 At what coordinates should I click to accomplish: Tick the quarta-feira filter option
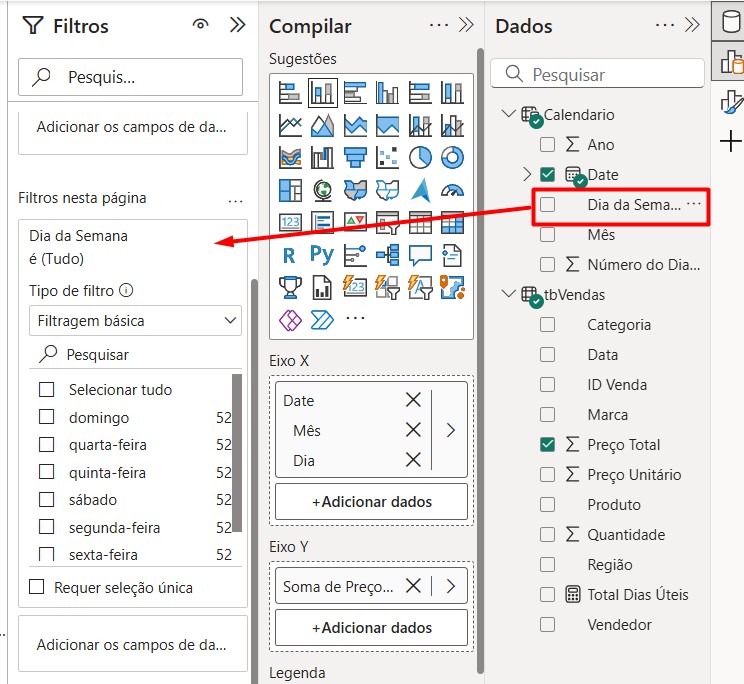[46, 444]
